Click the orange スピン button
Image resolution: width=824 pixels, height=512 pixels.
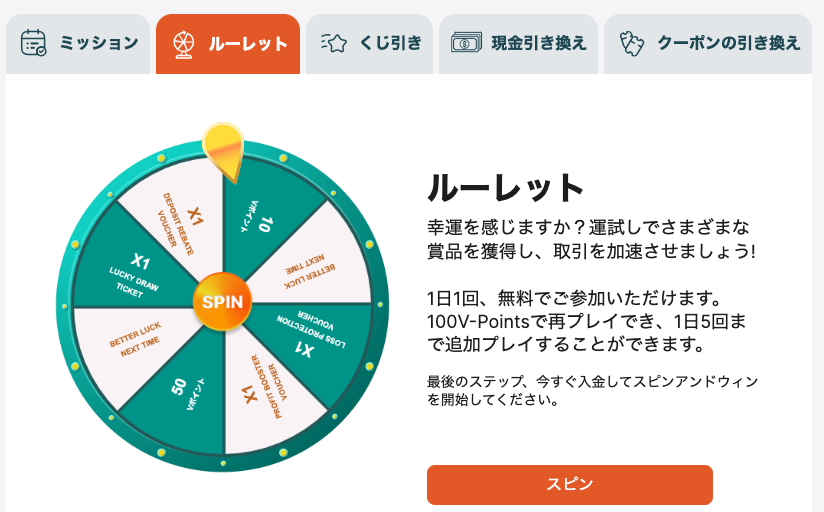point(570,485)
